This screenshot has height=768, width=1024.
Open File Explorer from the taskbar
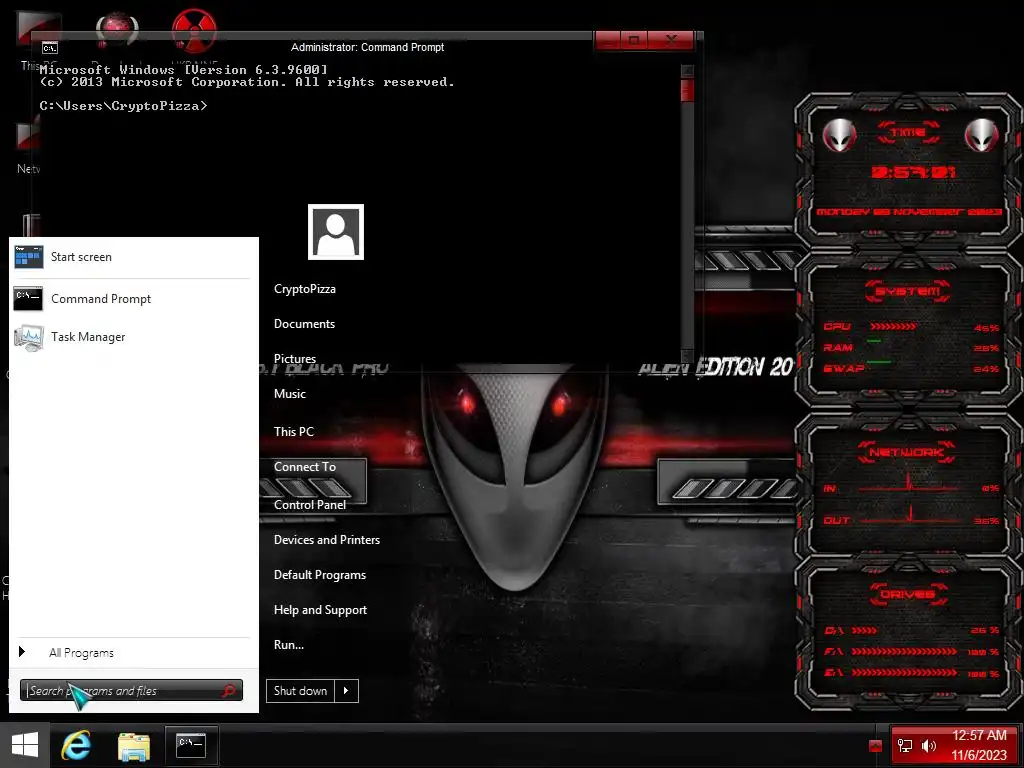[134, 746]
